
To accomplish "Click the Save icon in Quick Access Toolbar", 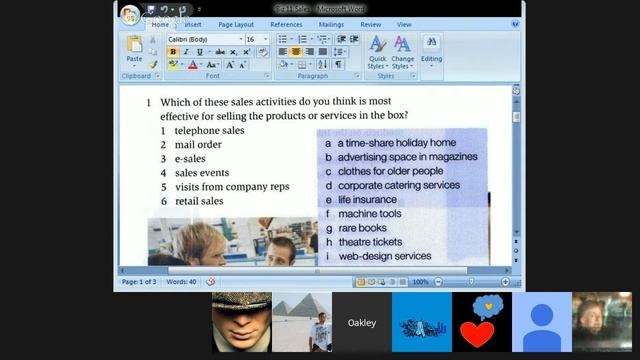I will (x=151, y=9).
